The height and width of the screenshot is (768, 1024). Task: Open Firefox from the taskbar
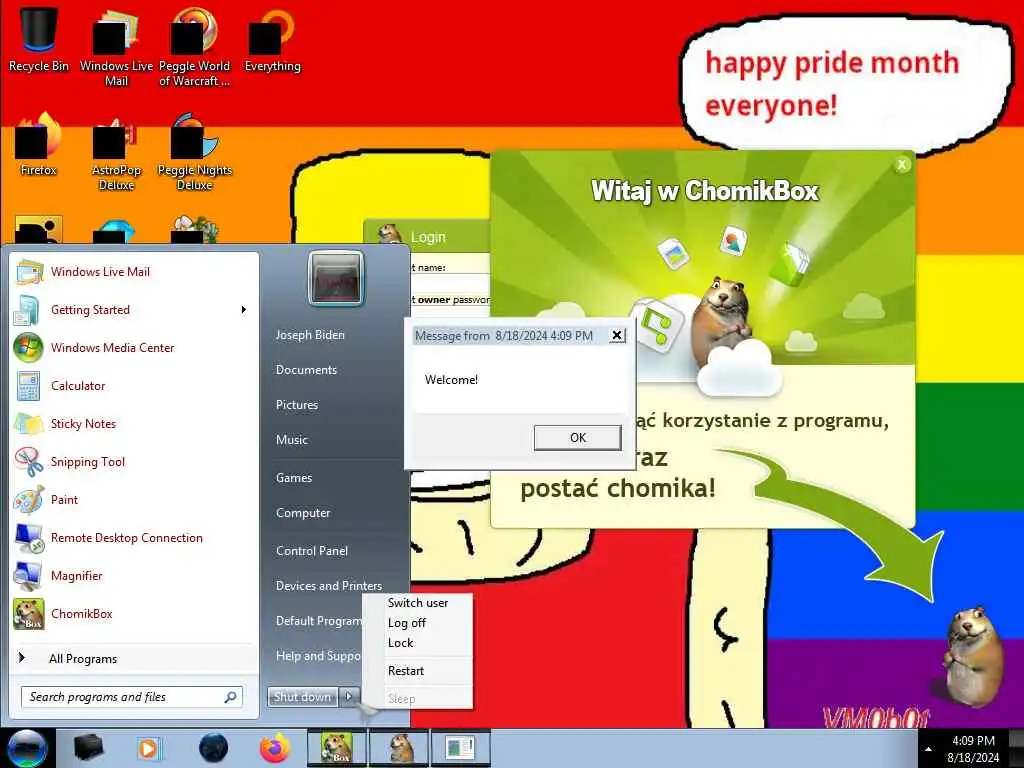(275, 748)
